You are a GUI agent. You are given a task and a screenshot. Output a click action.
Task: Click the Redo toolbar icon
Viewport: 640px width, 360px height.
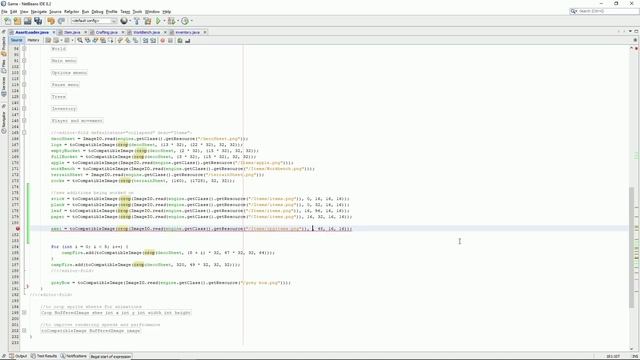(x=61, y=21)
